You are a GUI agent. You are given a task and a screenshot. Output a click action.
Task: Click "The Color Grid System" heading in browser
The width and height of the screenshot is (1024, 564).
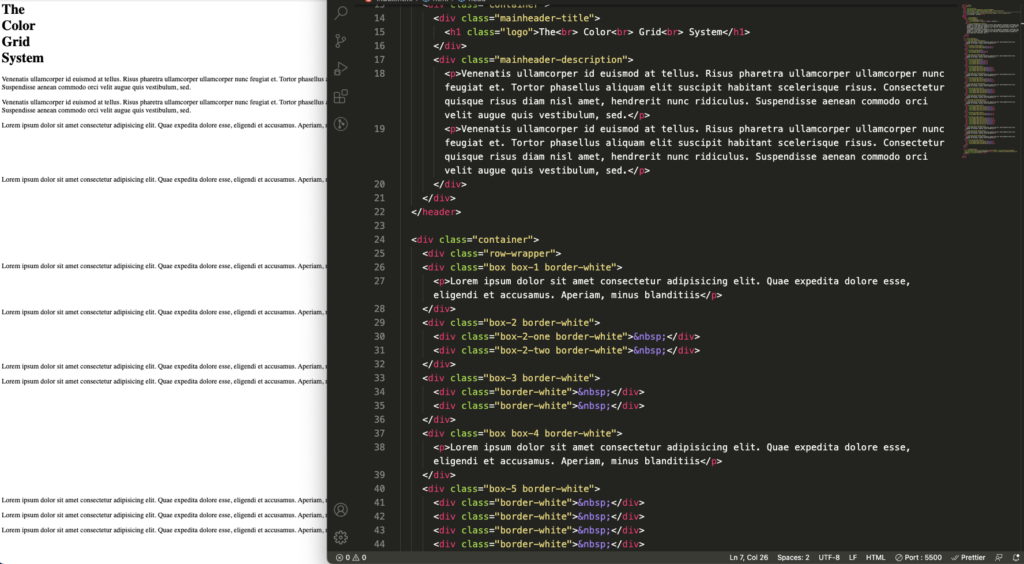point(22,34)
